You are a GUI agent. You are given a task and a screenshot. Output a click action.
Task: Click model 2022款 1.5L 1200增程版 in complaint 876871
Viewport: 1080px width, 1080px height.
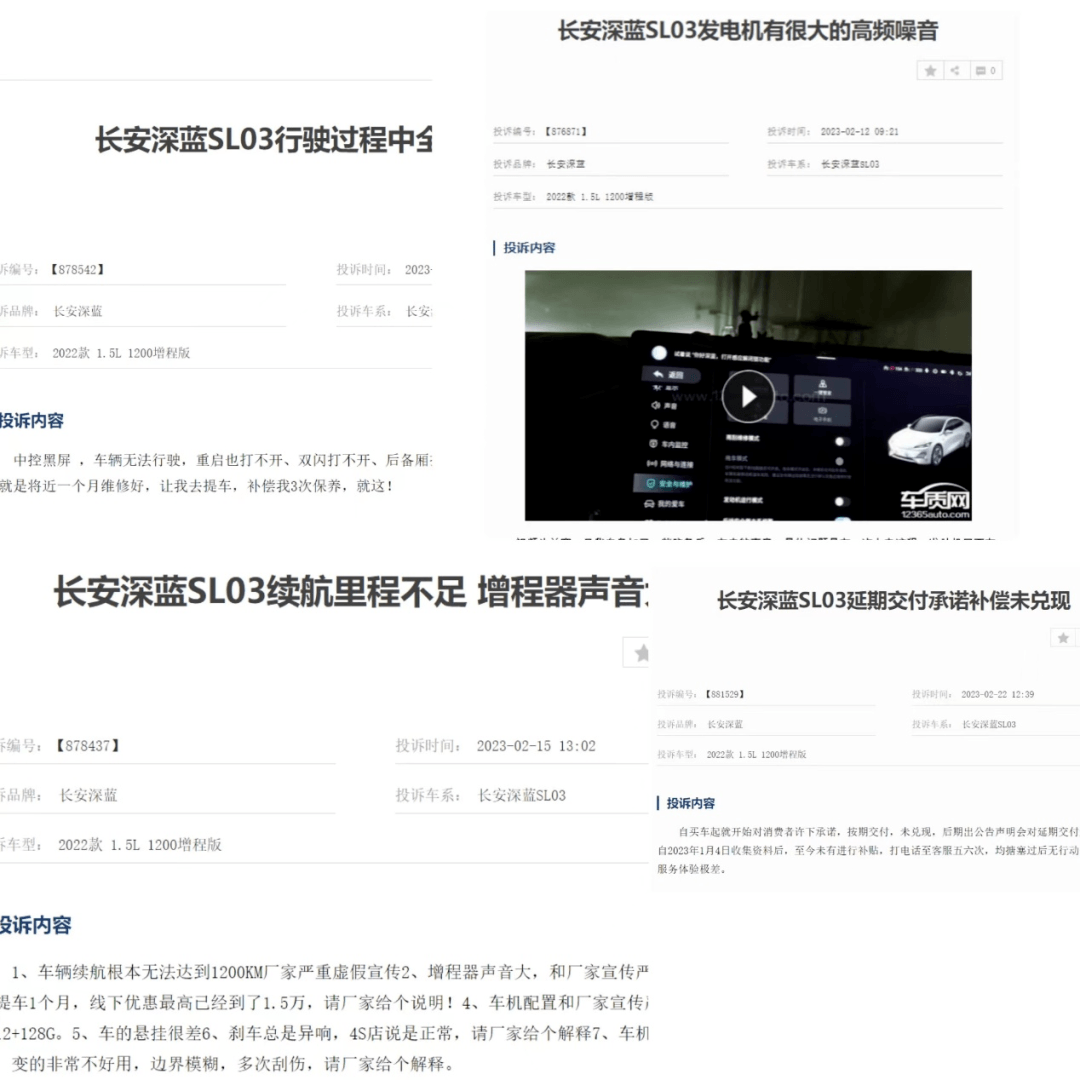point(599,196)
